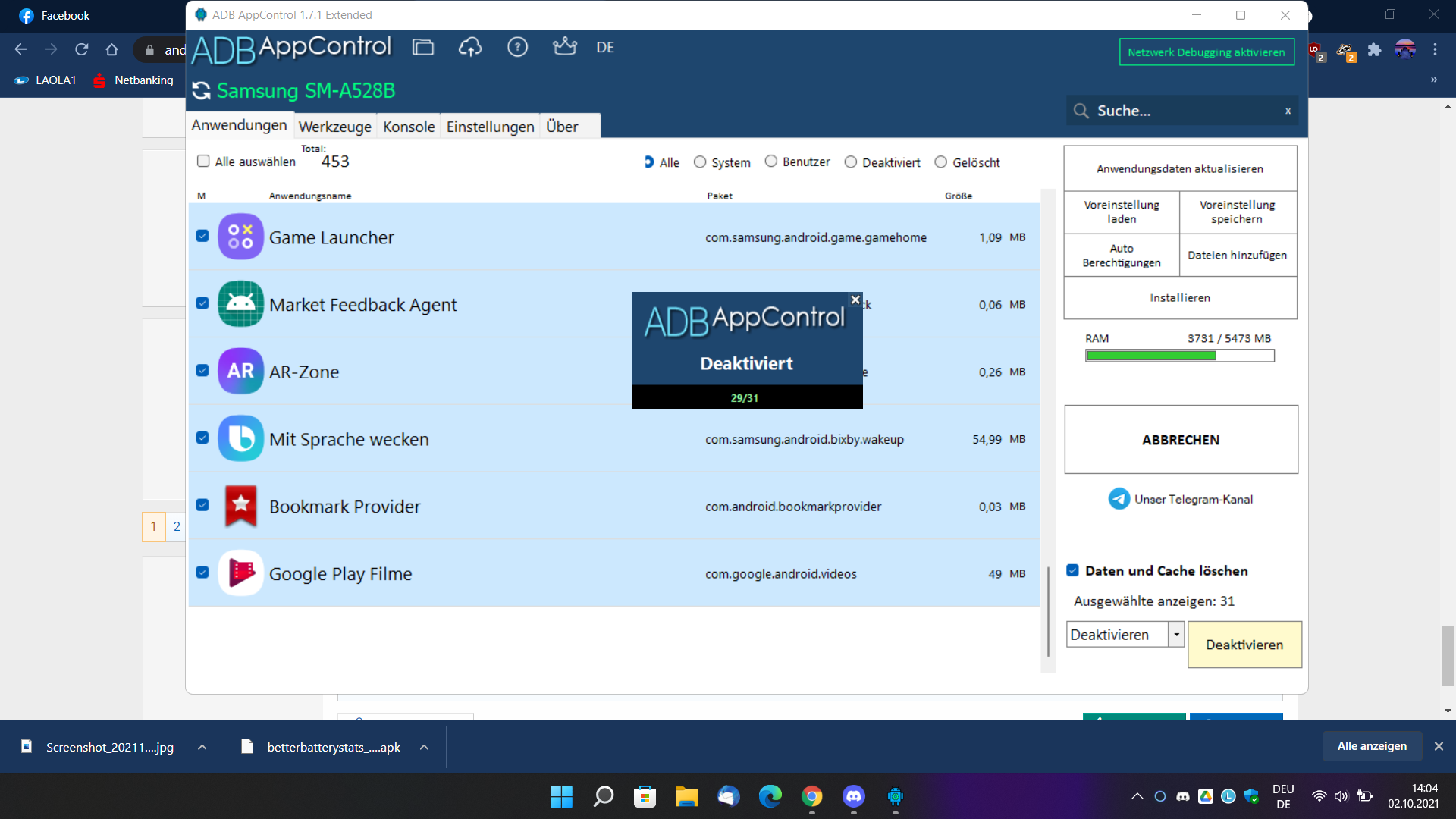The image size is (1456, 819).
Task: Click Netzwerk Debugging aktivieren button
Action: click(1207, 52)
